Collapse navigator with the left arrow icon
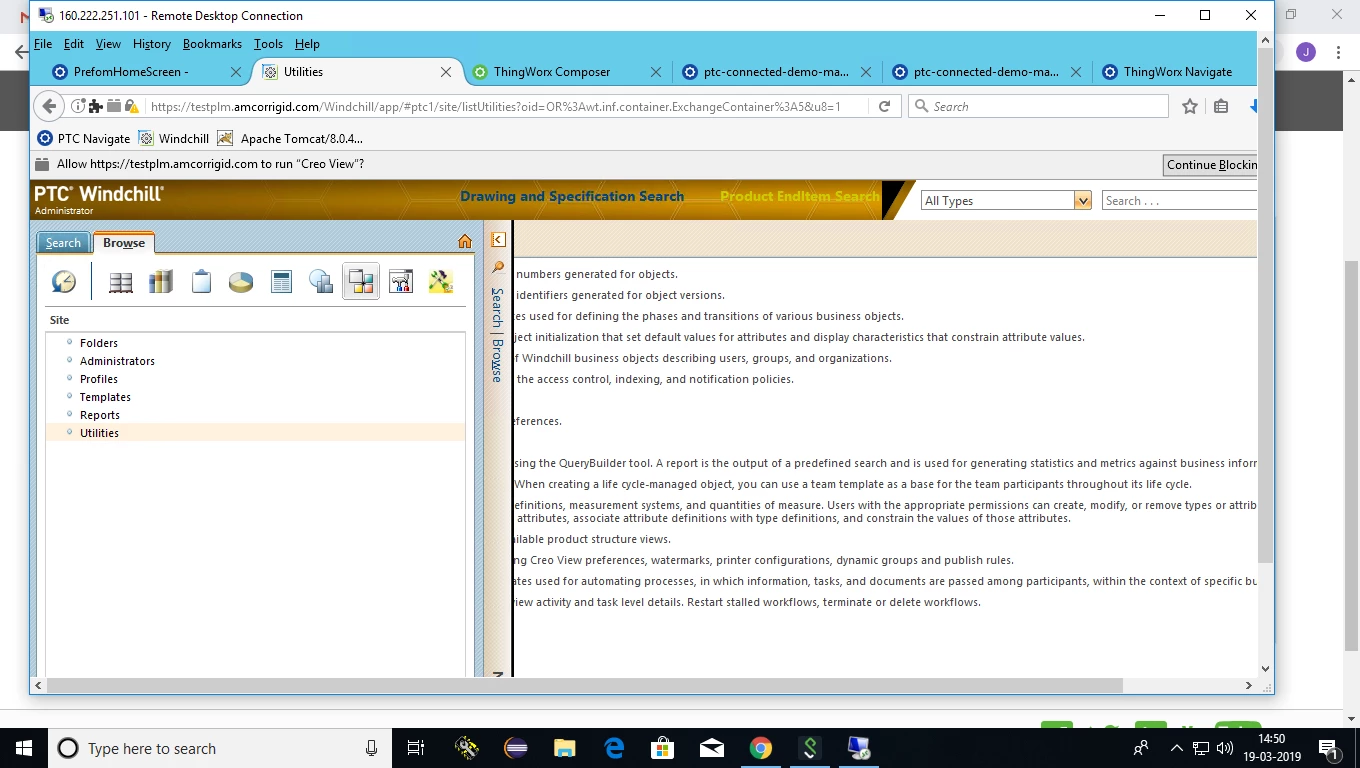 (x=498, y=239)
